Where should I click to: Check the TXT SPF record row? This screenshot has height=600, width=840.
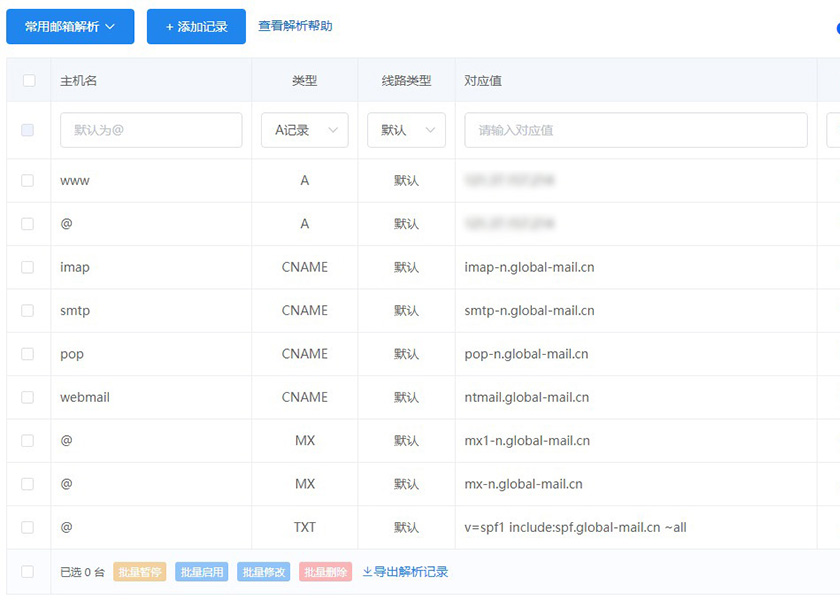[28, 527]
